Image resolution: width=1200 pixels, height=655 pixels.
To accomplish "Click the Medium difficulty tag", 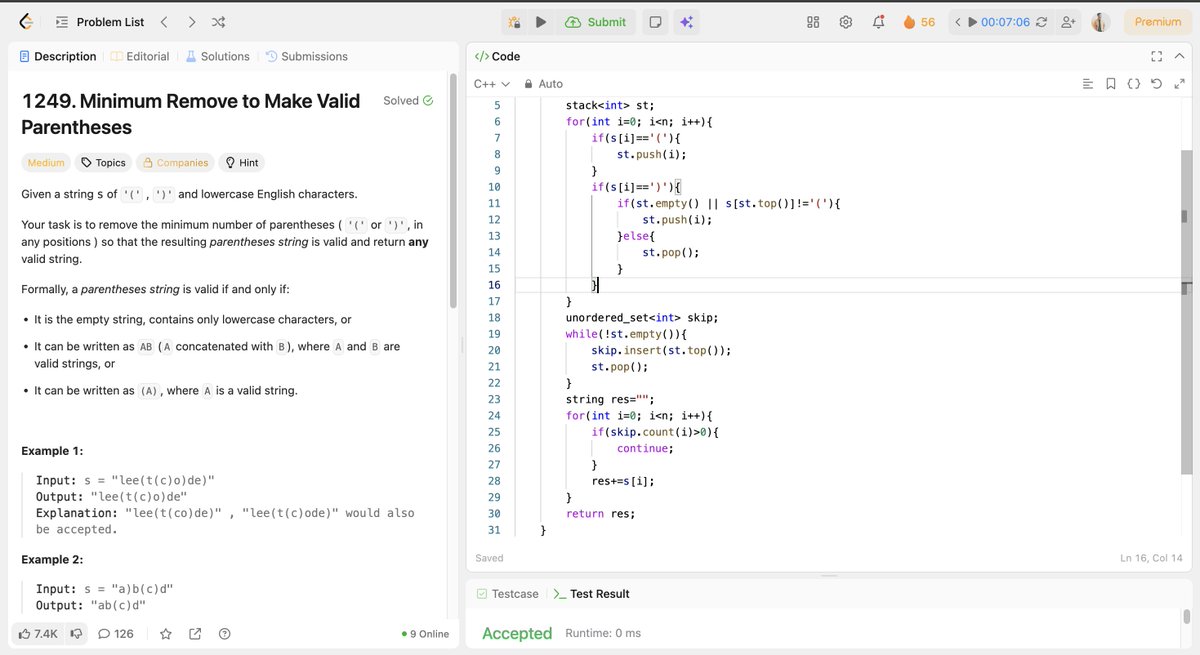I will click(46, 163).
